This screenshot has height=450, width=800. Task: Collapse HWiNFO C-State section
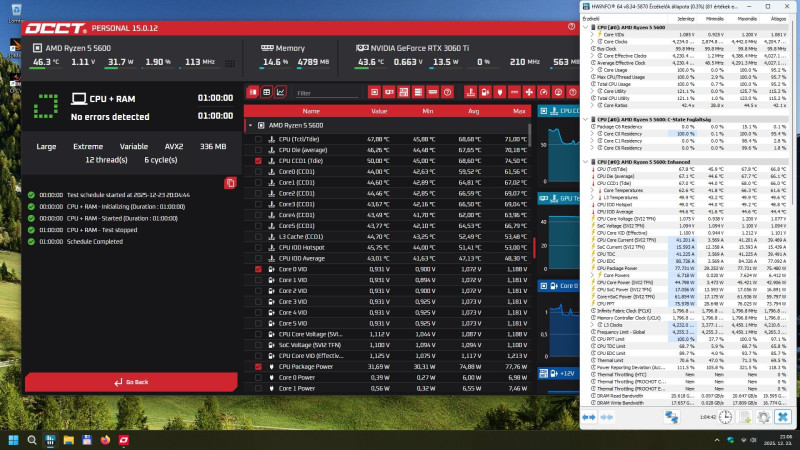click(x=586, y=119)
